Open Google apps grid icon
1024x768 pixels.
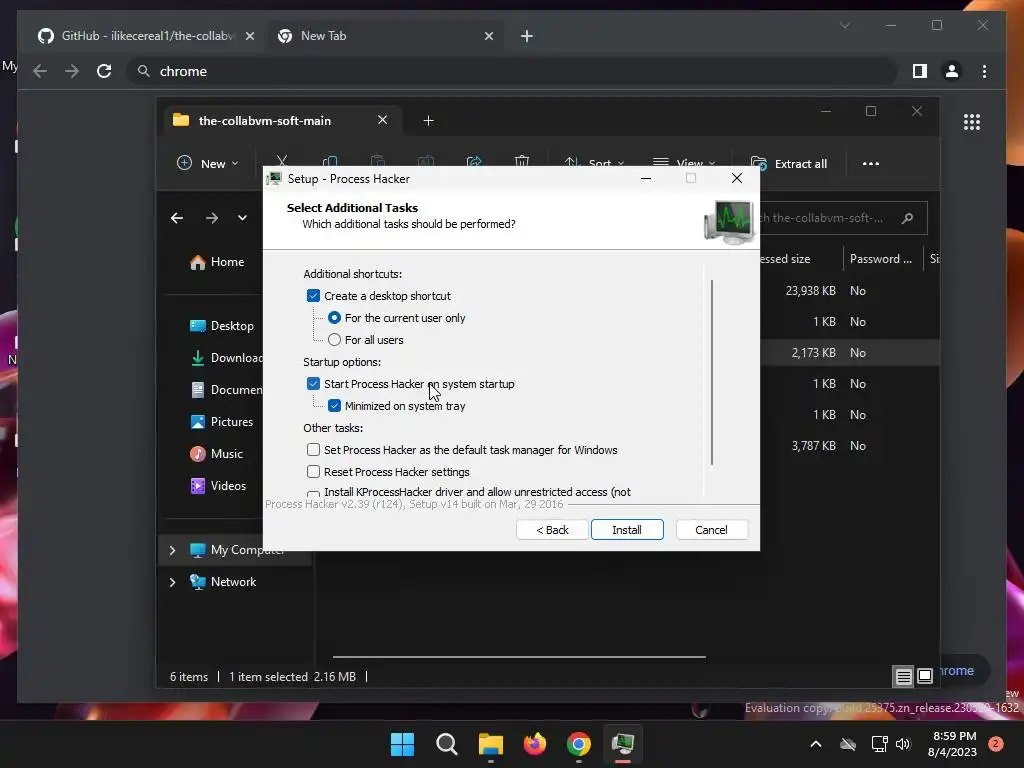coord(972,122)
